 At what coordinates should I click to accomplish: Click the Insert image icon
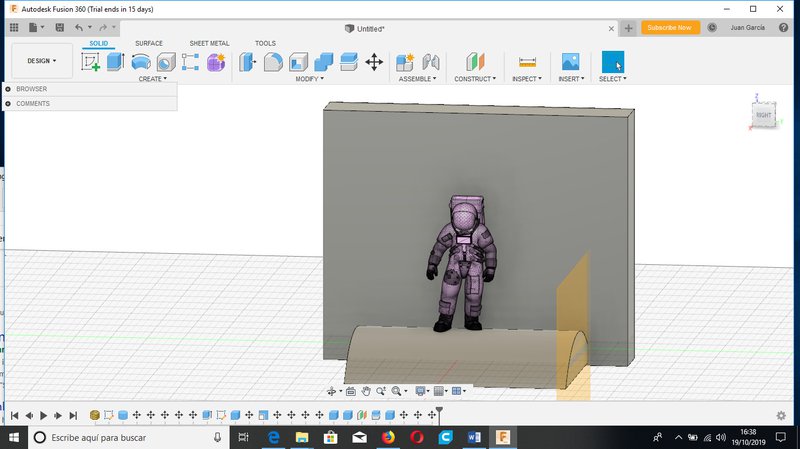(x=570, y=62)
